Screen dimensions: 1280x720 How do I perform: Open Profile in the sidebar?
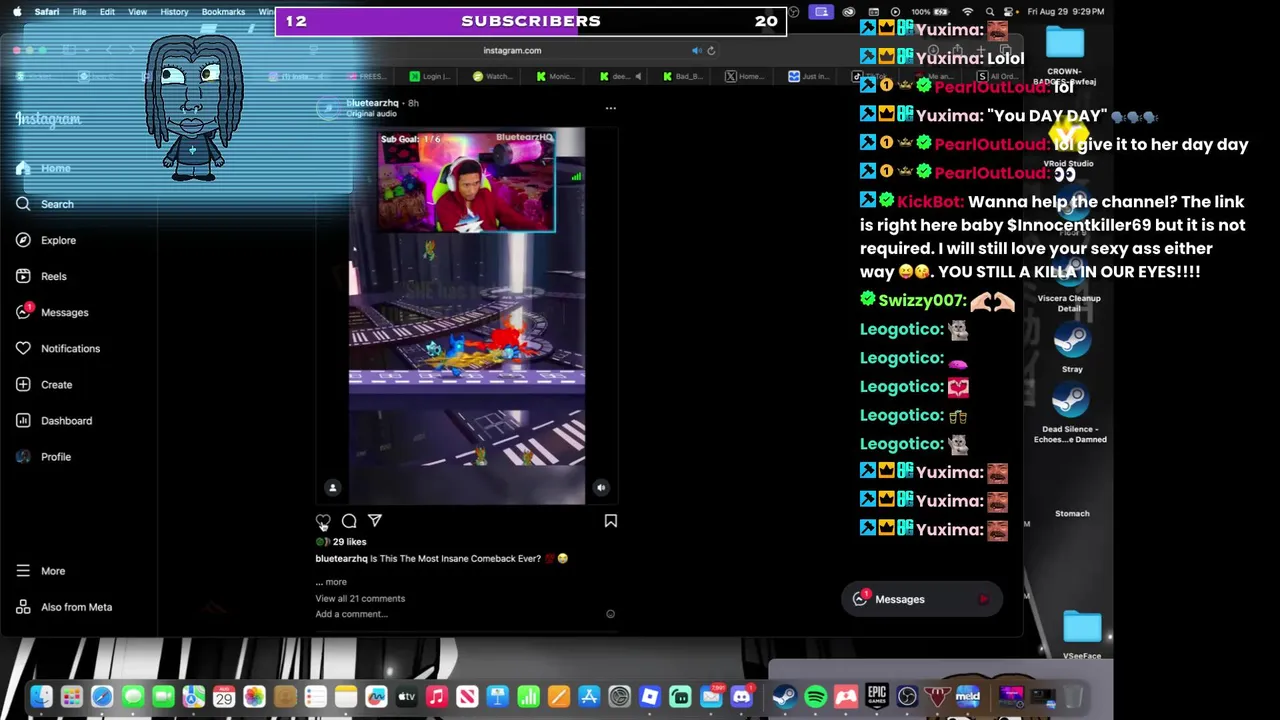pos(44,456)
